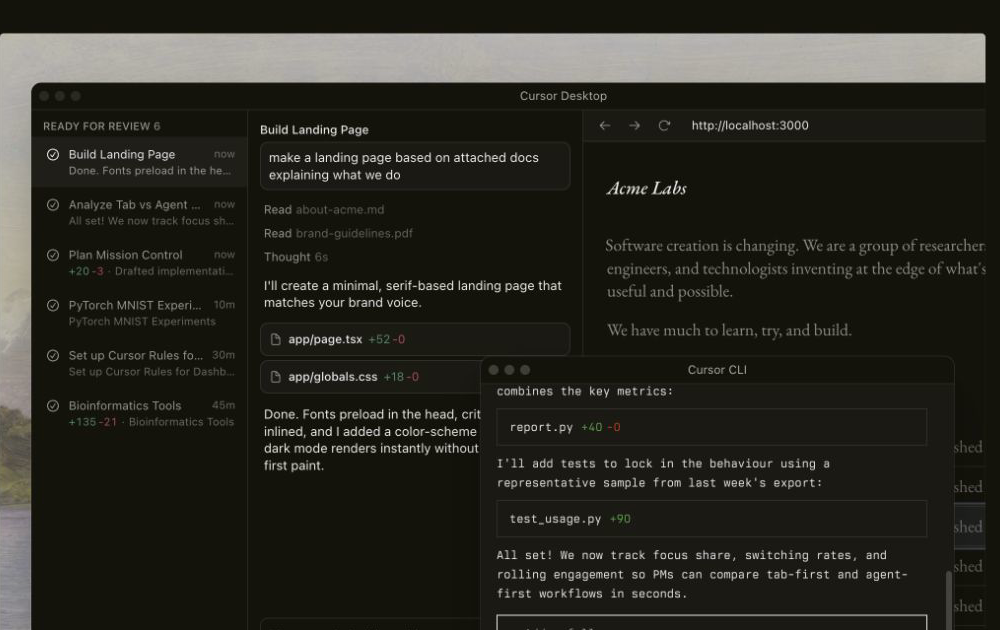Click "I'll add tests" line in Cursor CLI
This screenshot has width=1000, height=630.
coord(663,473)
